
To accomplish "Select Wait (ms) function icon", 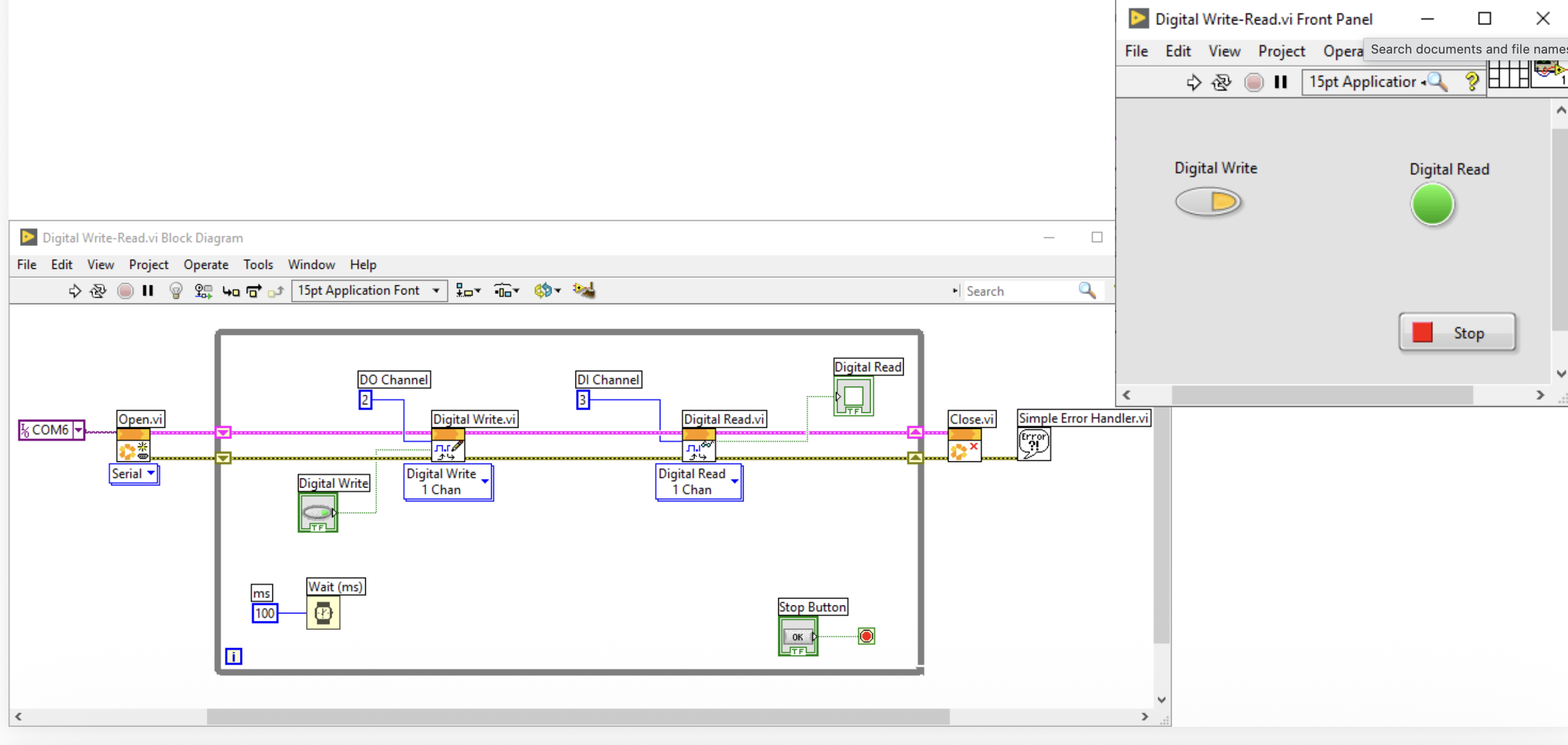I will 323,613.
